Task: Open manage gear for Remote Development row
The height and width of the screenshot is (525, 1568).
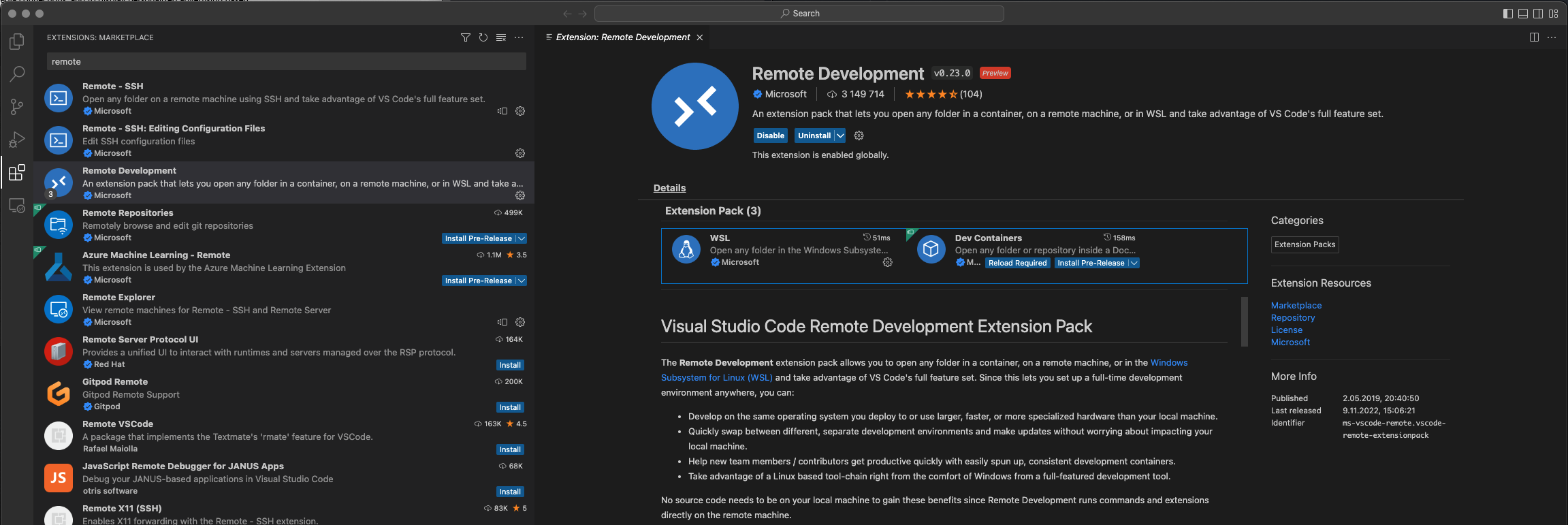Action: pos(520,195)
